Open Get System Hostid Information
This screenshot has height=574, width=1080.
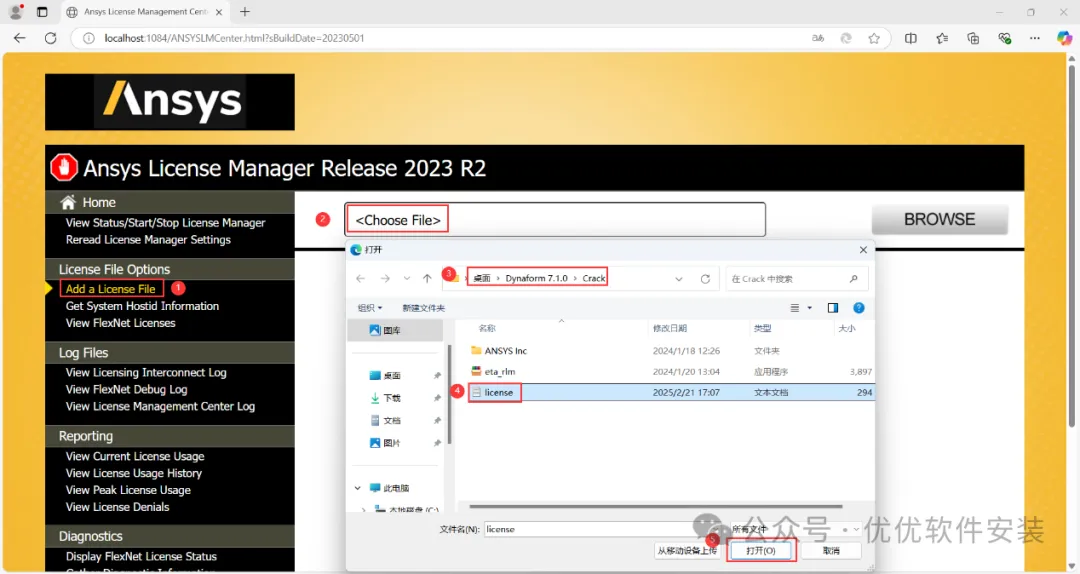tap(143, 306)
